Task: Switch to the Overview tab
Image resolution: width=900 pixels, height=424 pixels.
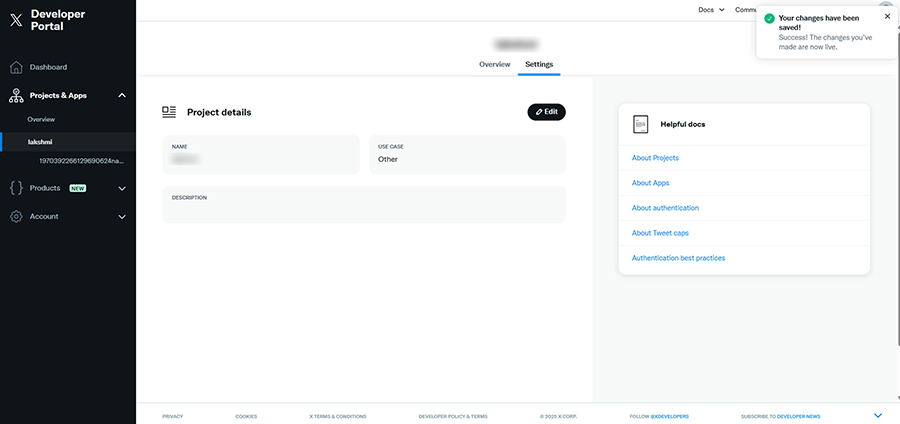Action: point(495,64)
